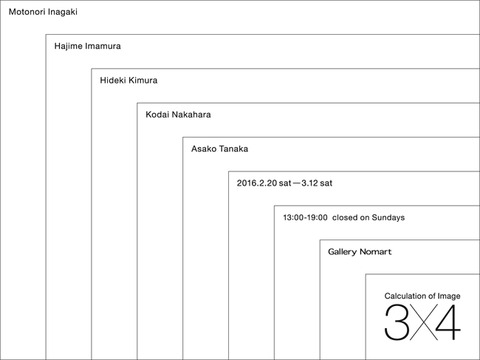Click on Hideki Kimura
This screenshot has width=480, height=360.
(129, 80)
